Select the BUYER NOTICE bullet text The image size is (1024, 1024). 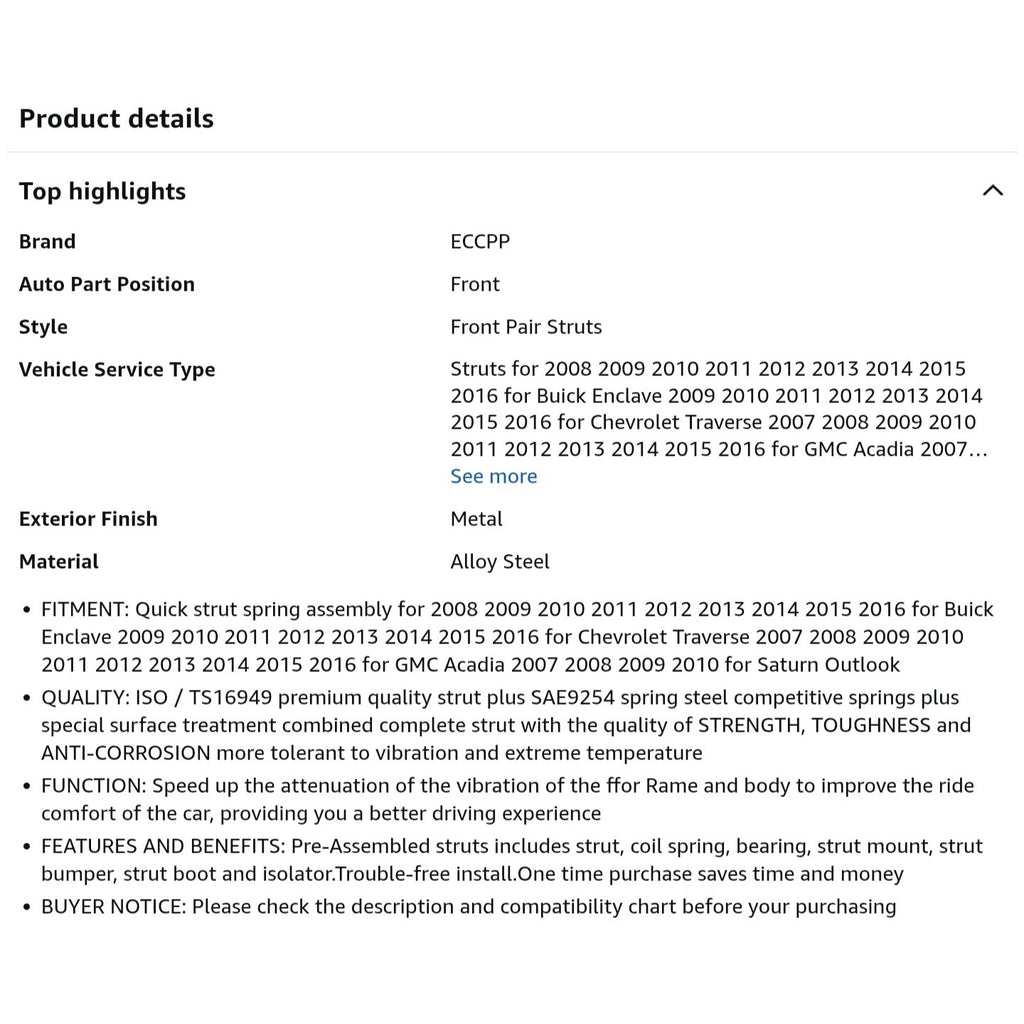469,906
